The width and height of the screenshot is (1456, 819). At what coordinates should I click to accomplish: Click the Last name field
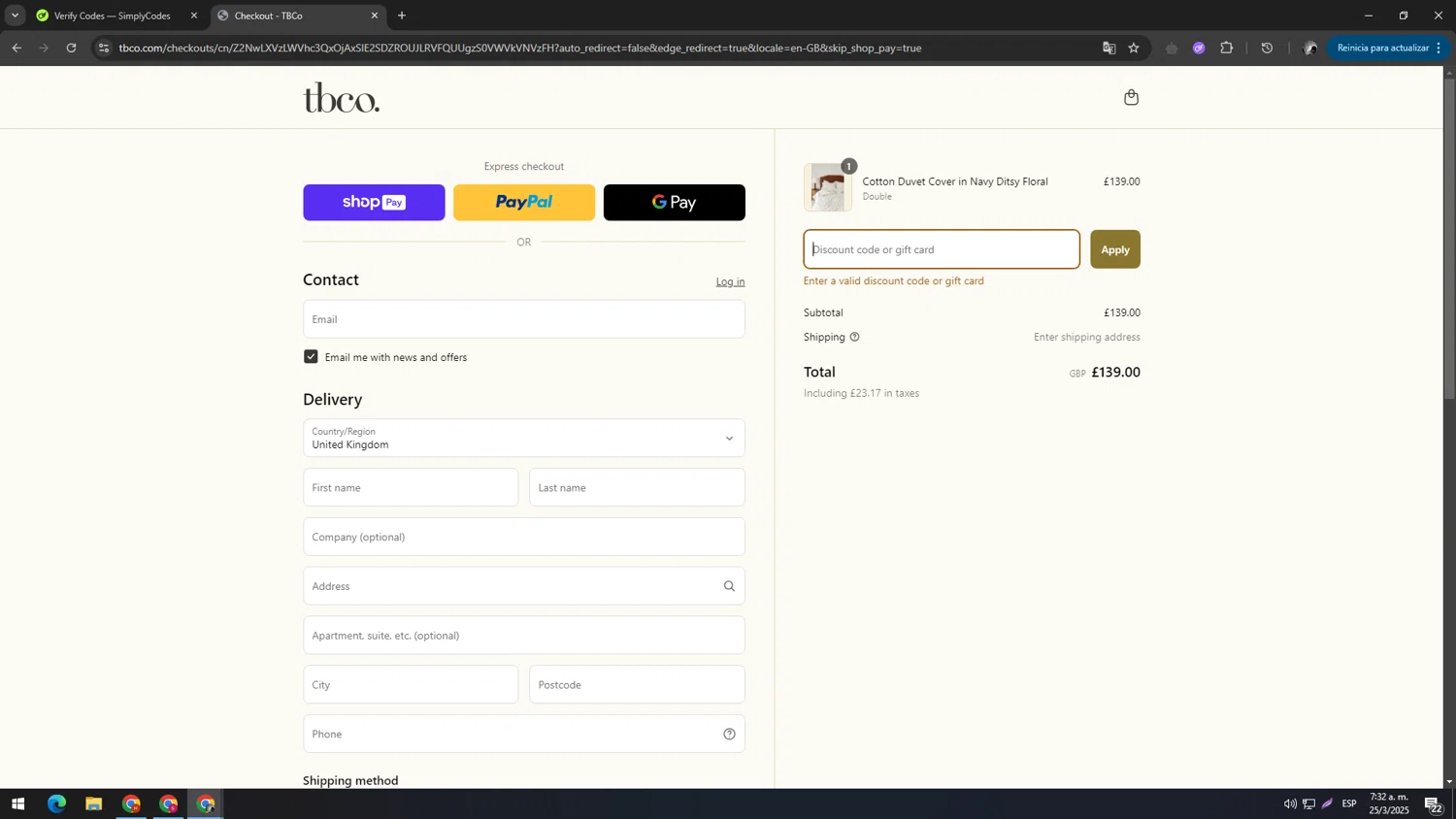tap(637, 487)
